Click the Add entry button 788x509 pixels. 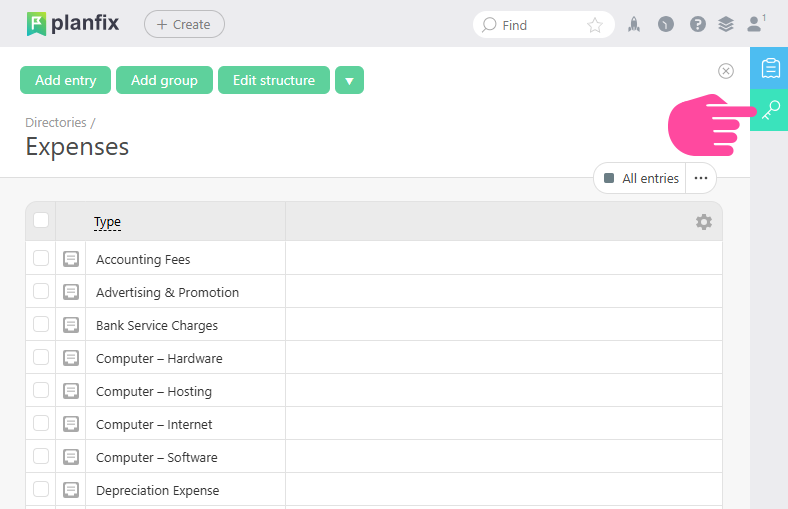tap(66, 80)
